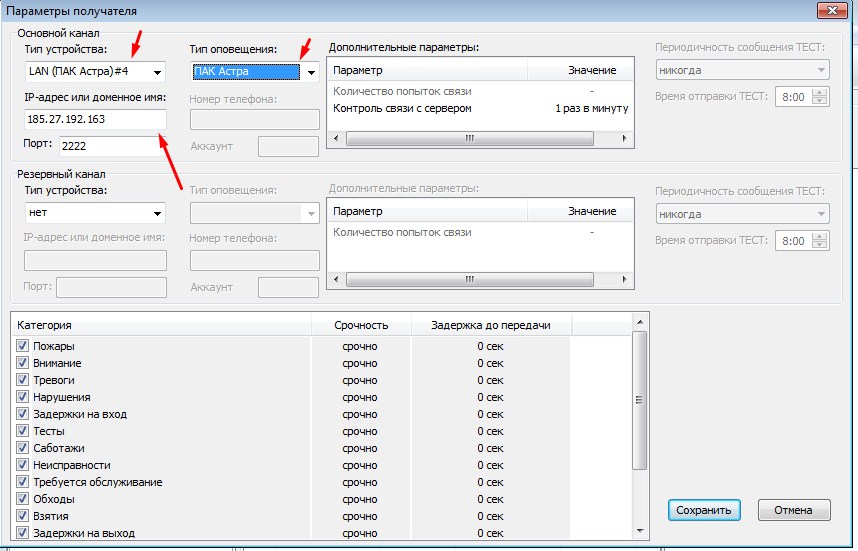Click reserve channel Номер телефона field
858x551 pixels.
pyautogui.click(x=254, y=260)
